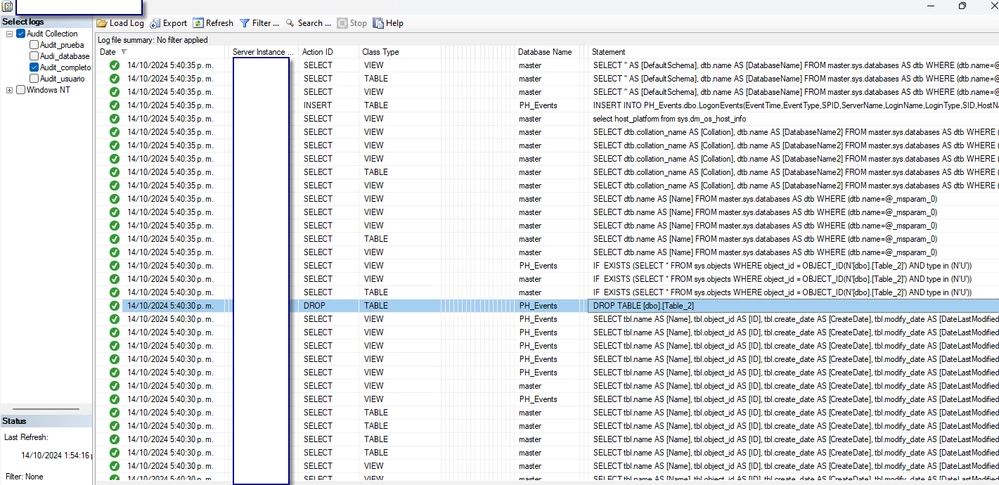
Task: Select the 'INSERT INTO PH_Events.dbo.LogonEvents' statement cell
Action: pos(793,105)
